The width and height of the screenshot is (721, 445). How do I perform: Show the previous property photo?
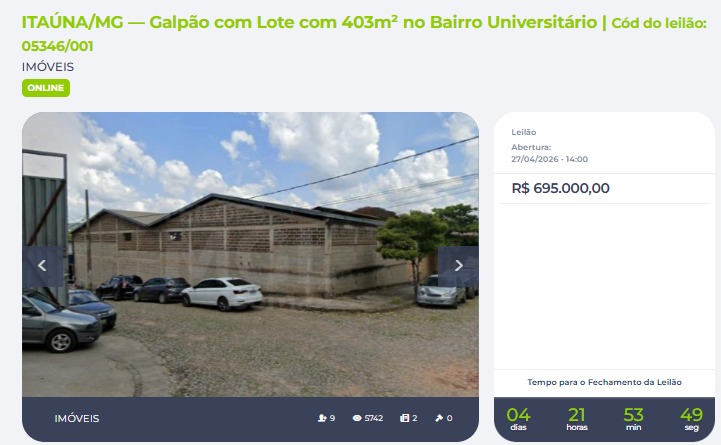[43, 266]
